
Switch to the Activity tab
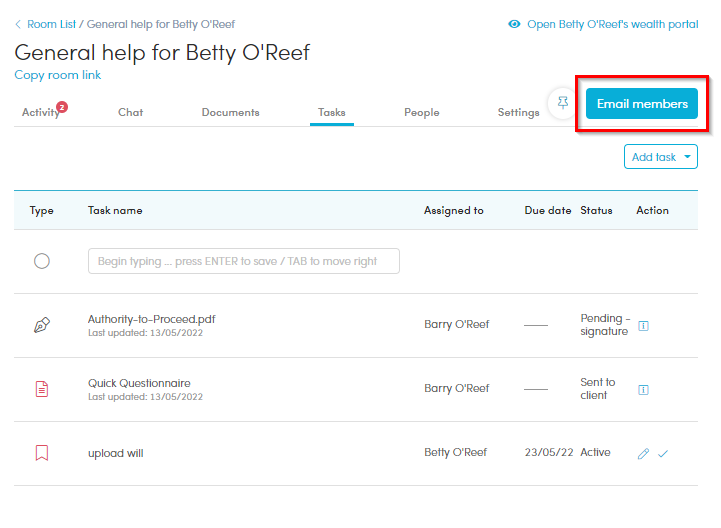pos(40,113)
